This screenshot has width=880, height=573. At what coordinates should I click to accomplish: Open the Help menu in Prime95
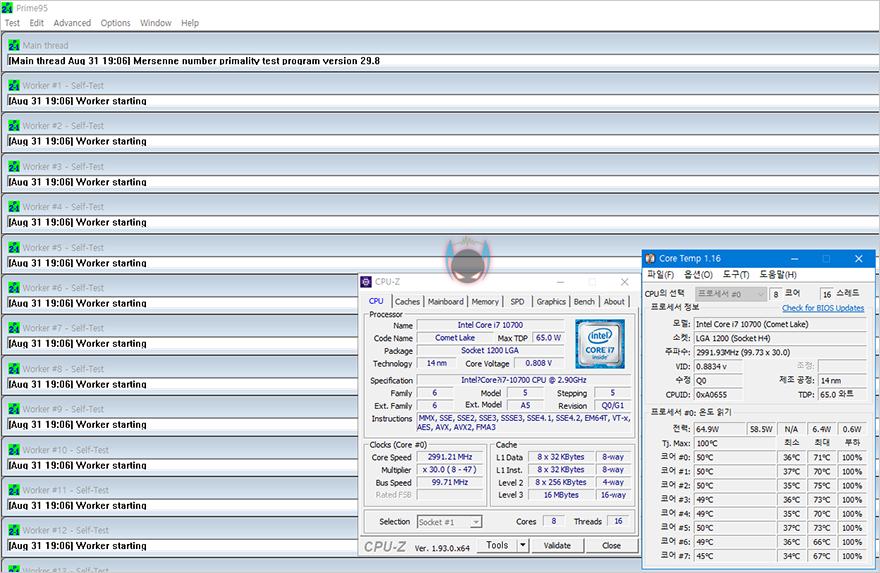pos(190,23)
